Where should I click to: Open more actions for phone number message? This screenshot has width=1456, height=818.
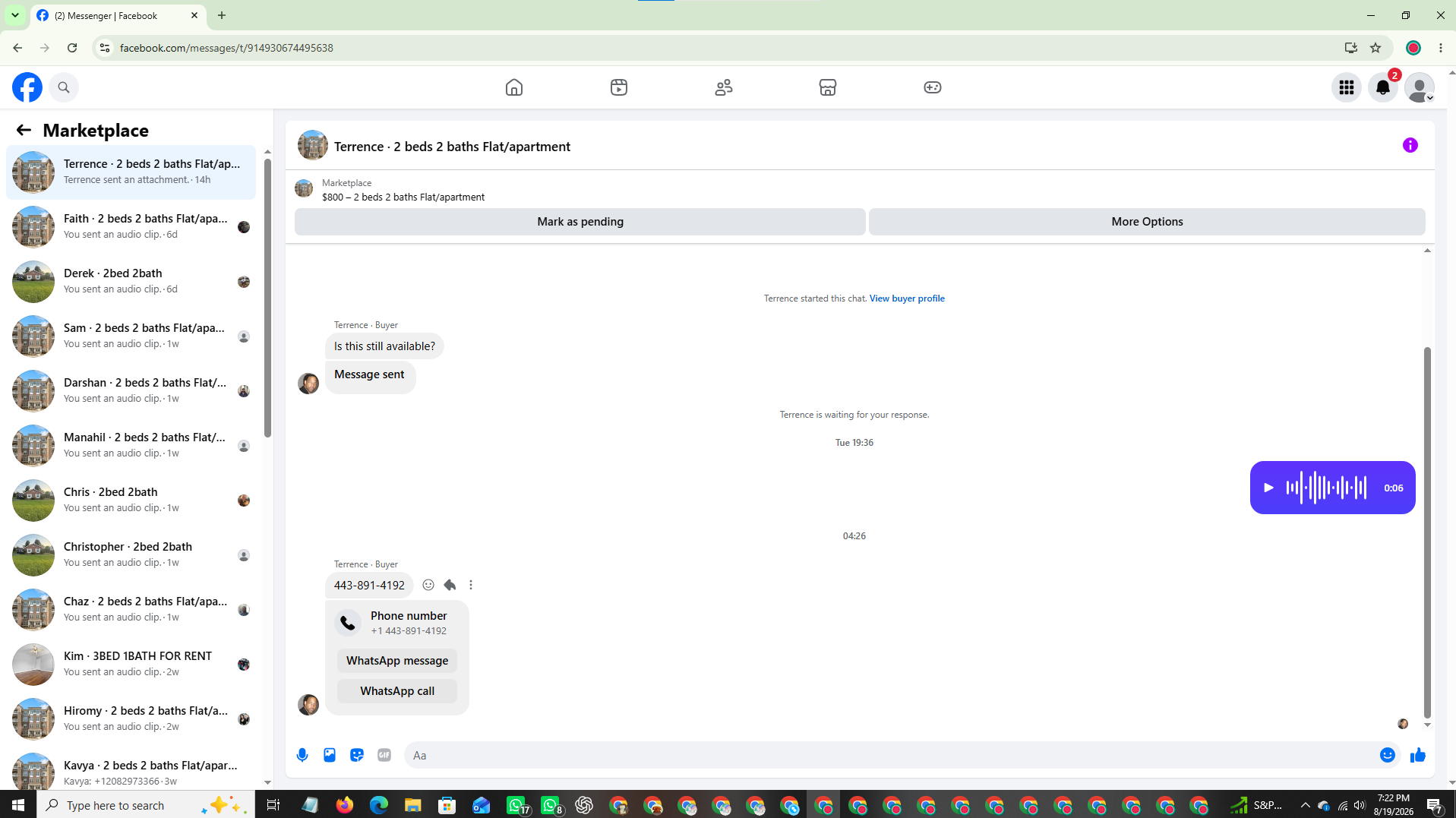click(x=471, y=585)
